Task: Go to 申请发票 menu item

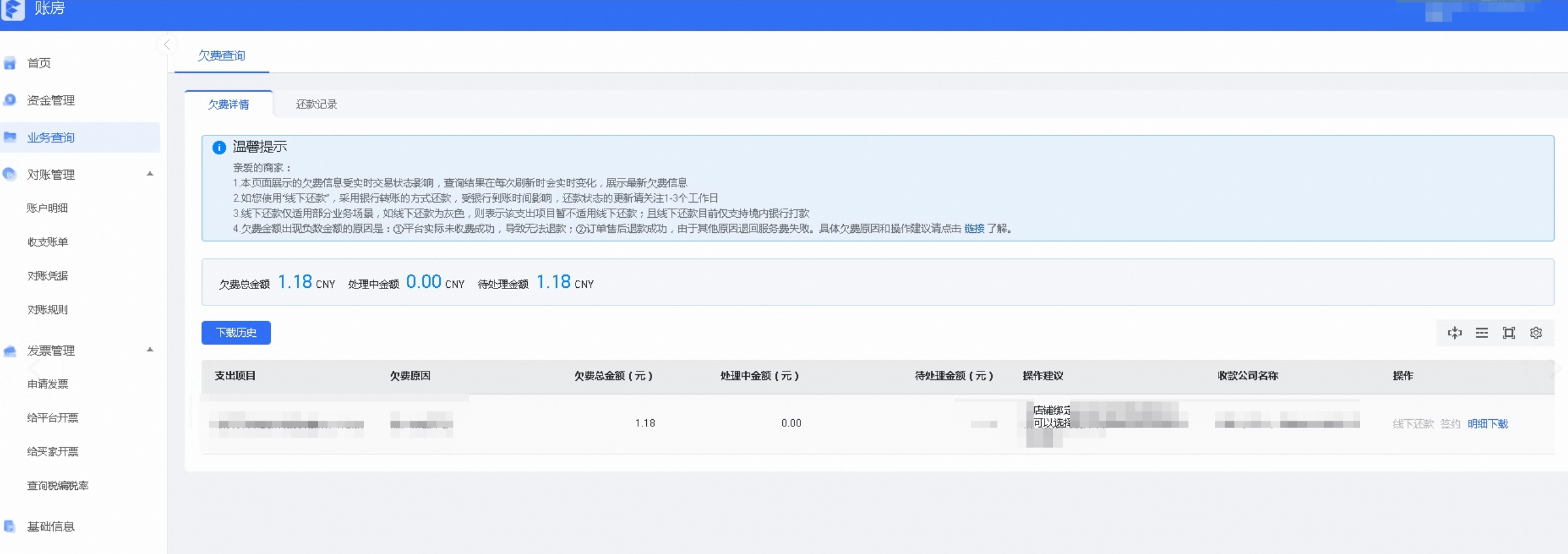Action: point(48,384)
